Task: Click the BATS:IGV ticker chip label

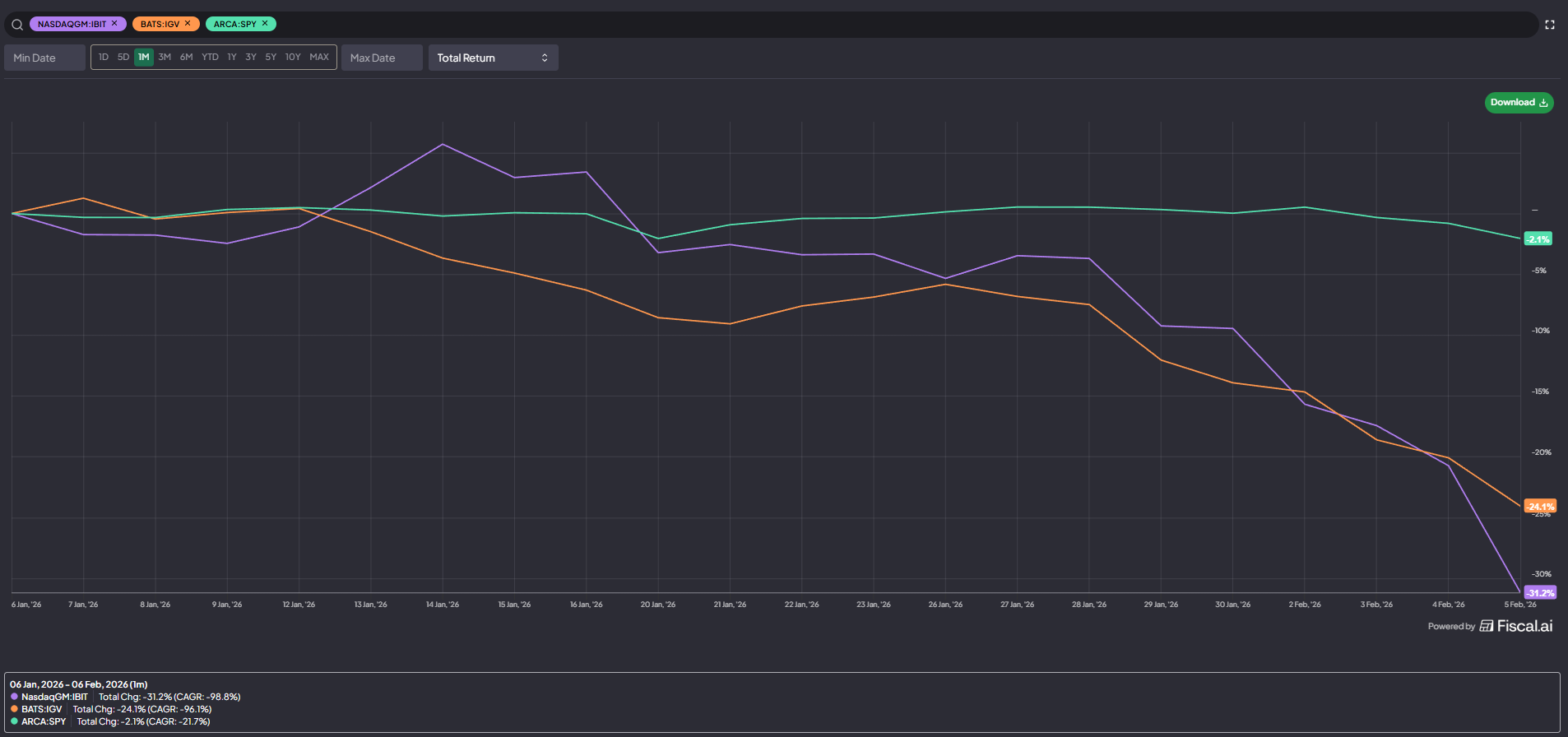Action: pos(160,24)
